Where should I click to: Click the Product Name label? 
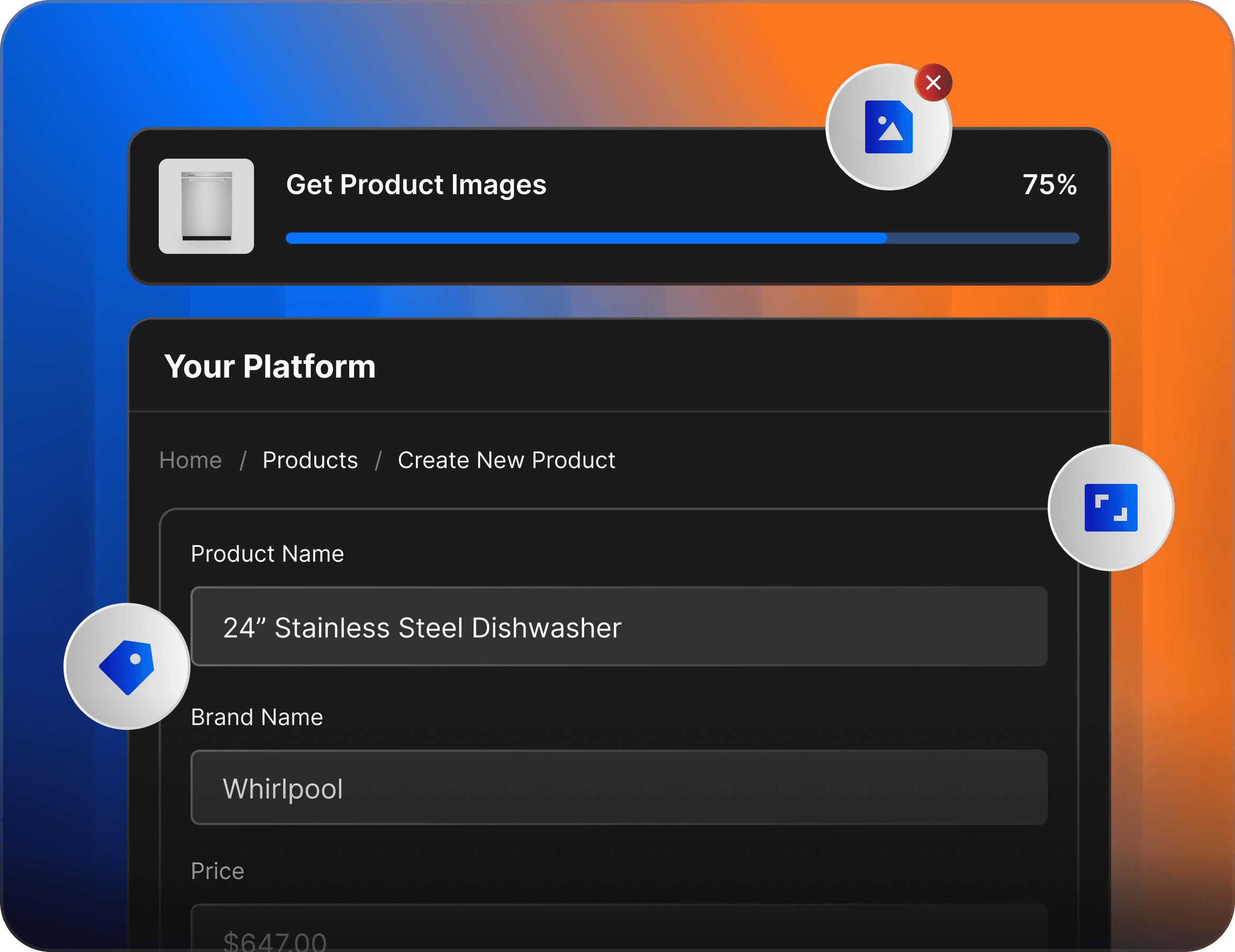pyautogui.click(x=267, y=554)
